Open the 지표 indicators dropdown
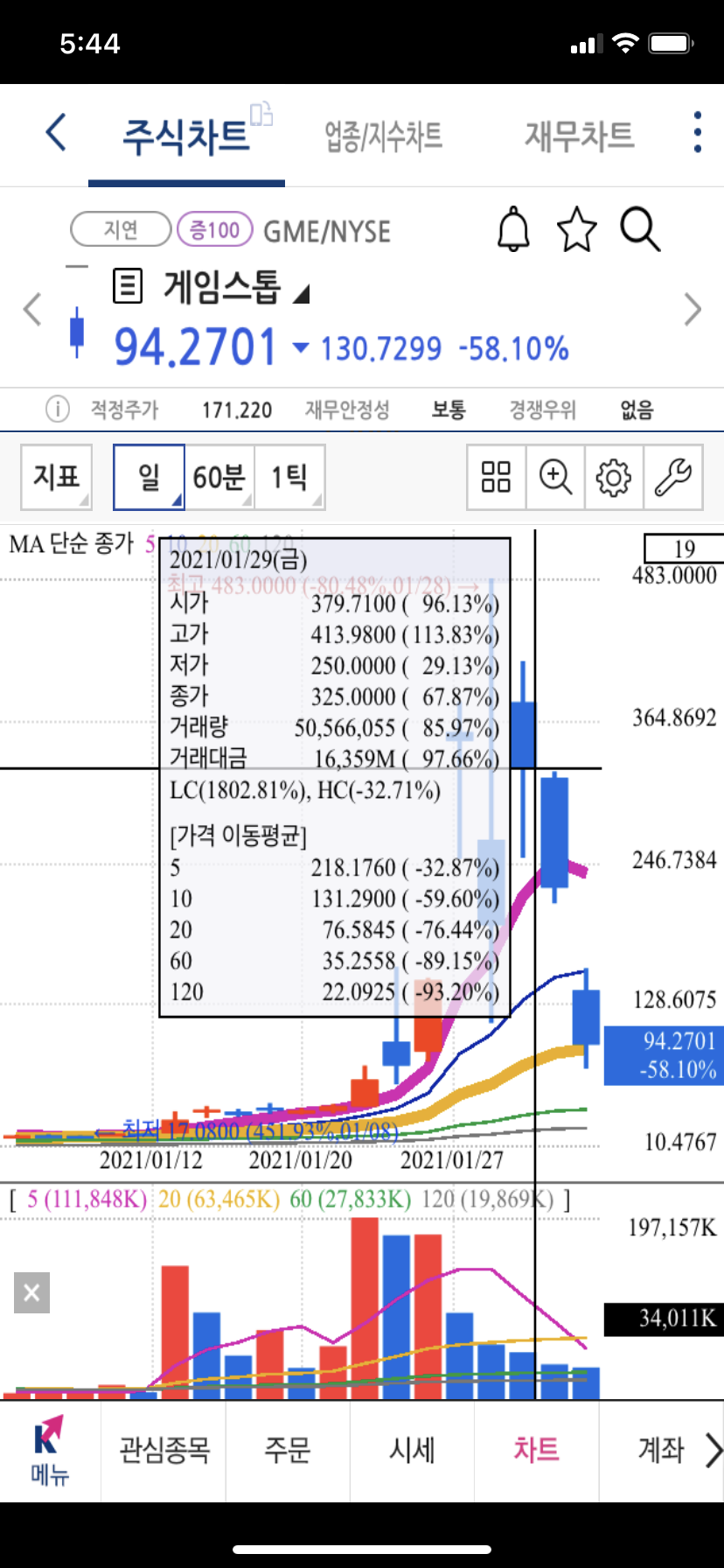Screen dimensions: 724x1568 click(x=56, y=477)
